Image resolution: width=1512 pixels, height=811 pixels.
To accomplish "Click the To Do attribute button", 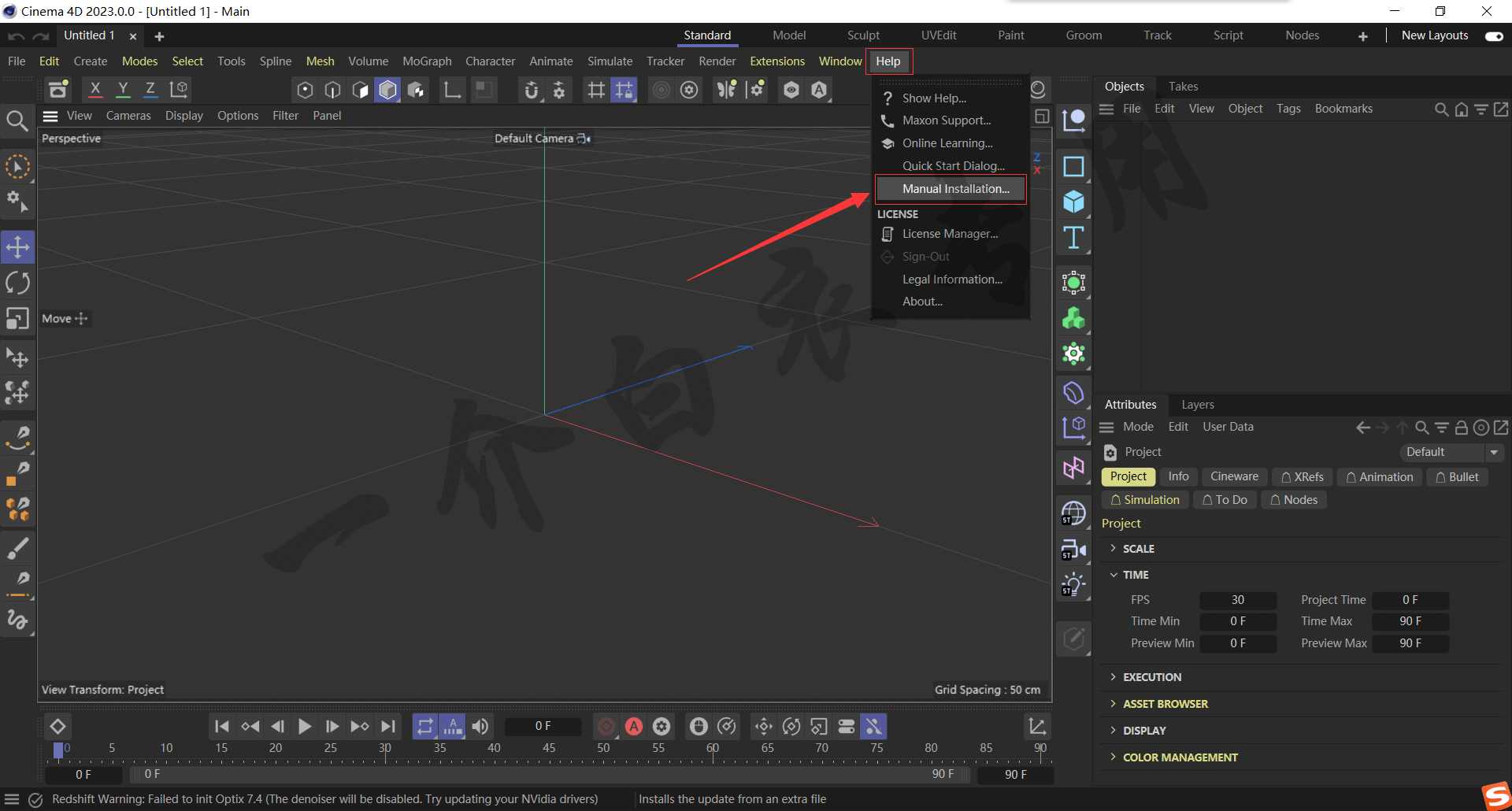I will [x=1225, y=500].
